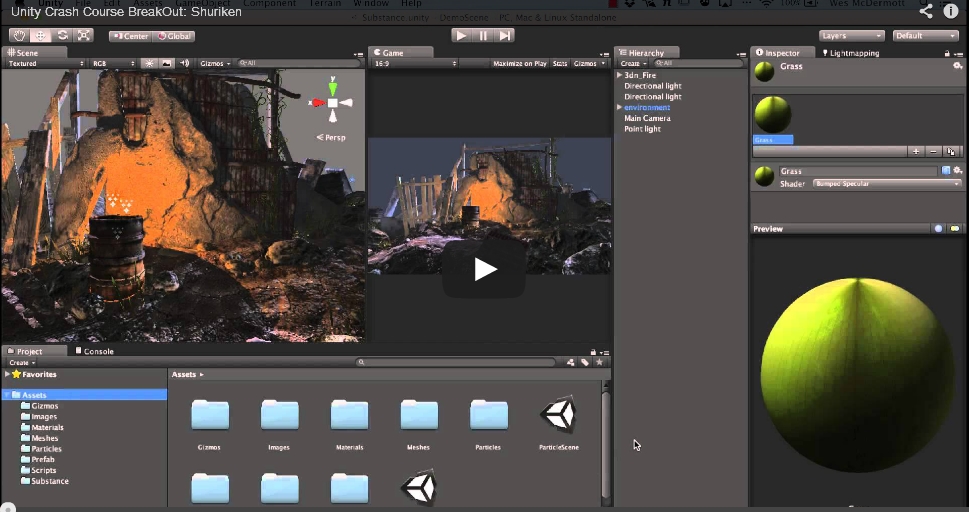
Task: Toggle scene lighting sun button
Action: pos(149,63)
